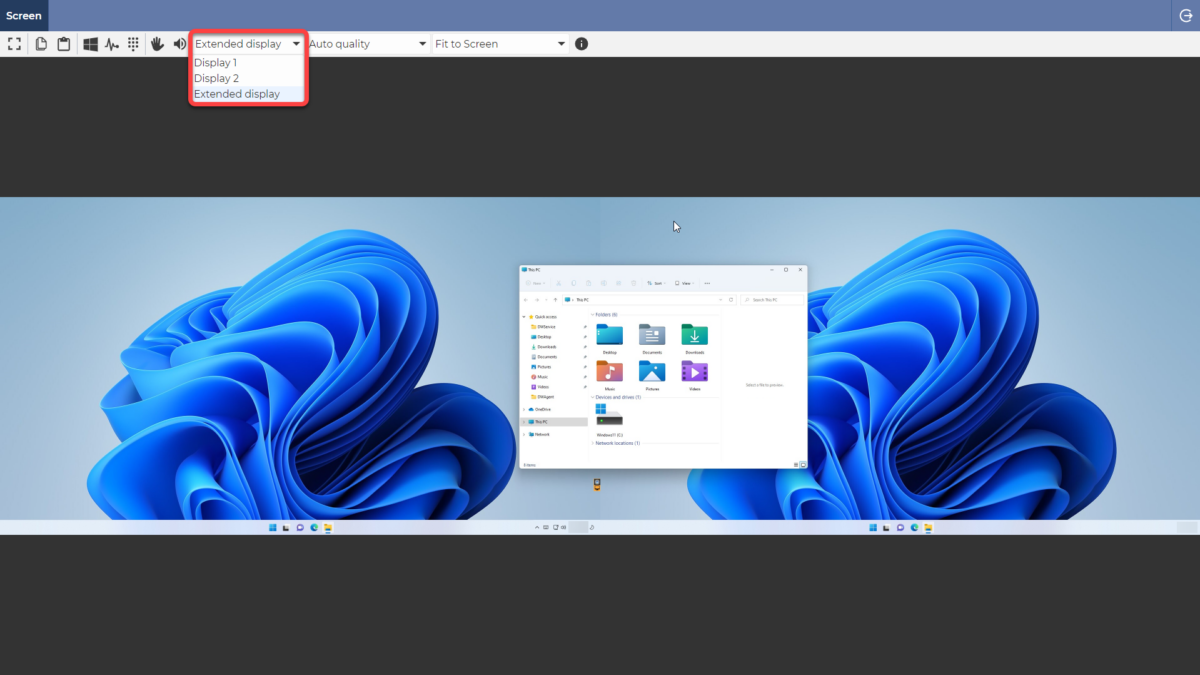Select DWAgent in the navigation pane
The image size is (1200, 675).
tap(544, 397)
